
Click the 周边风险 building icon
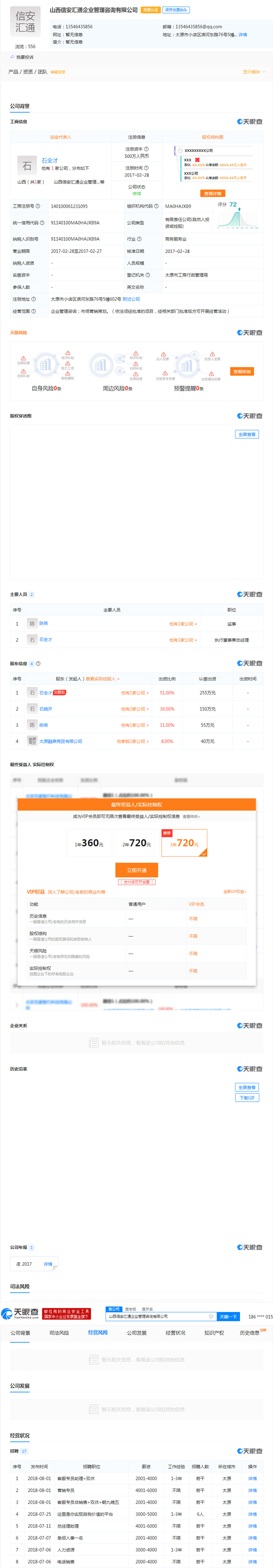click(101, 365)
